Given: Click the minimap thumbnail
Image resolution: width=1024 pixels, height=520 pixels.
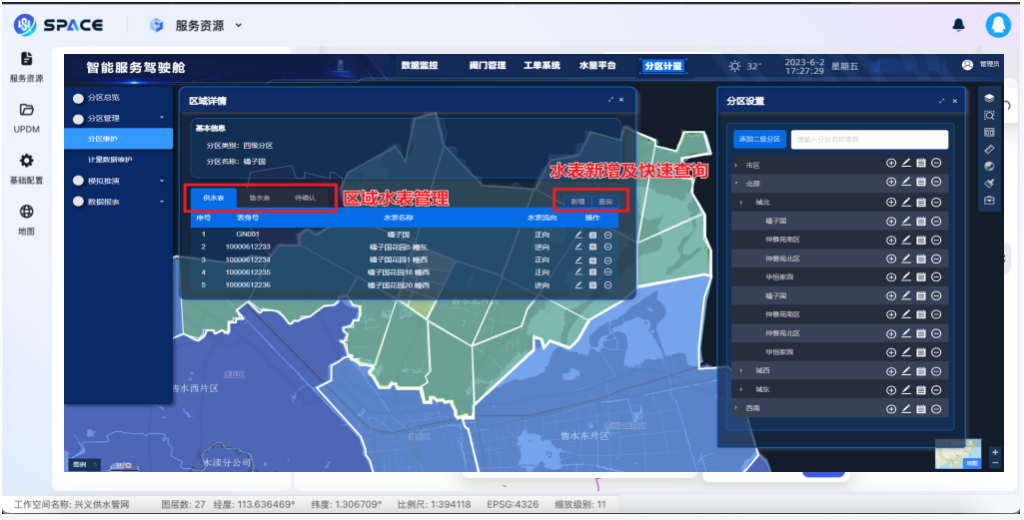Looking at the screenshot, I should click(958, 453).
